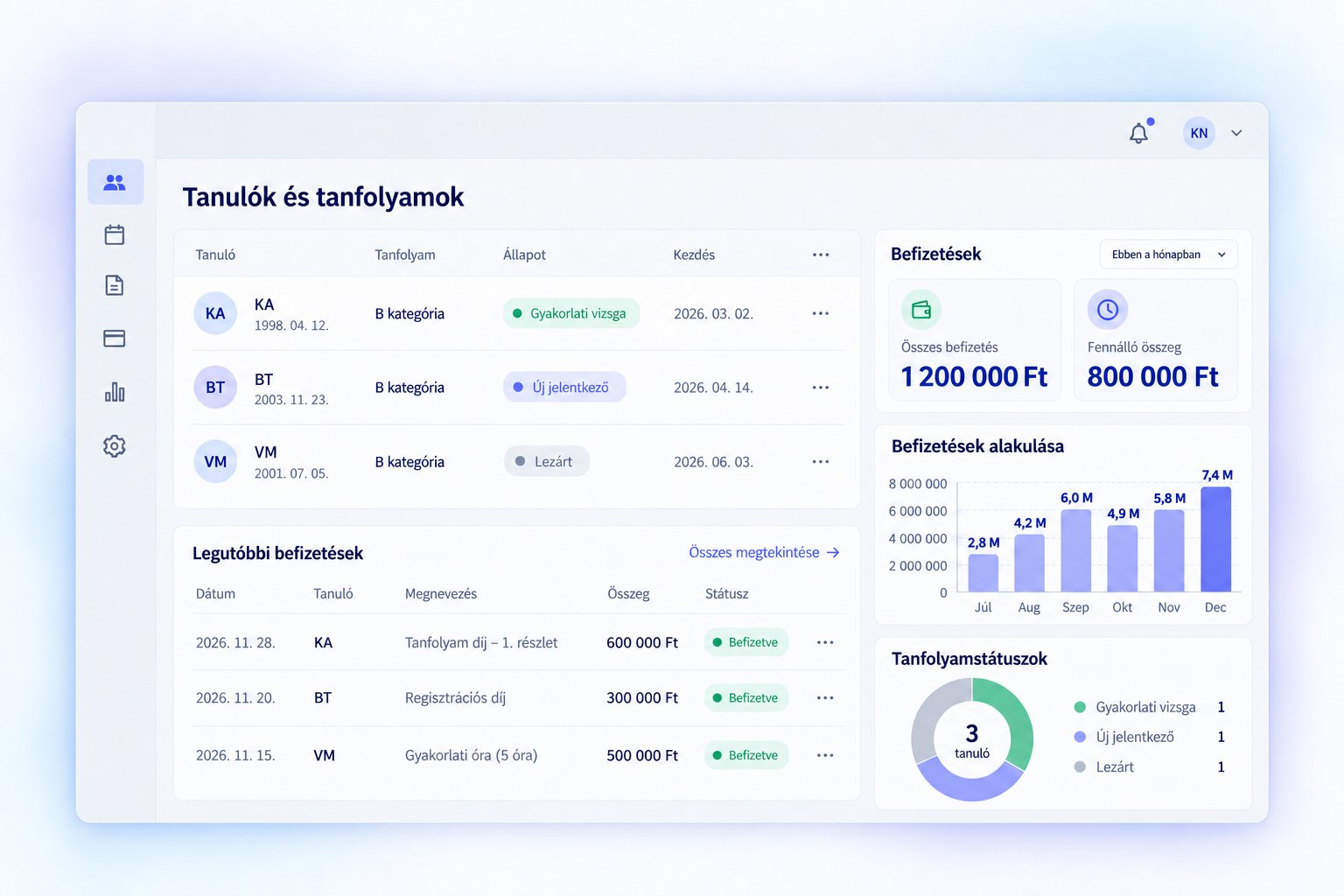Open the documents page in sidebar
This screenshot has width=1344, height=896.
click(115, 285)
